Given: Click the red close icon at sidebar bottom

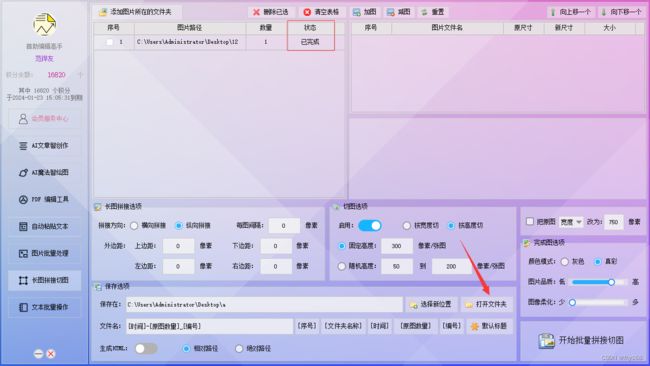Looking at the screenshot, I should pyautogui.click(x=51, y=354).
